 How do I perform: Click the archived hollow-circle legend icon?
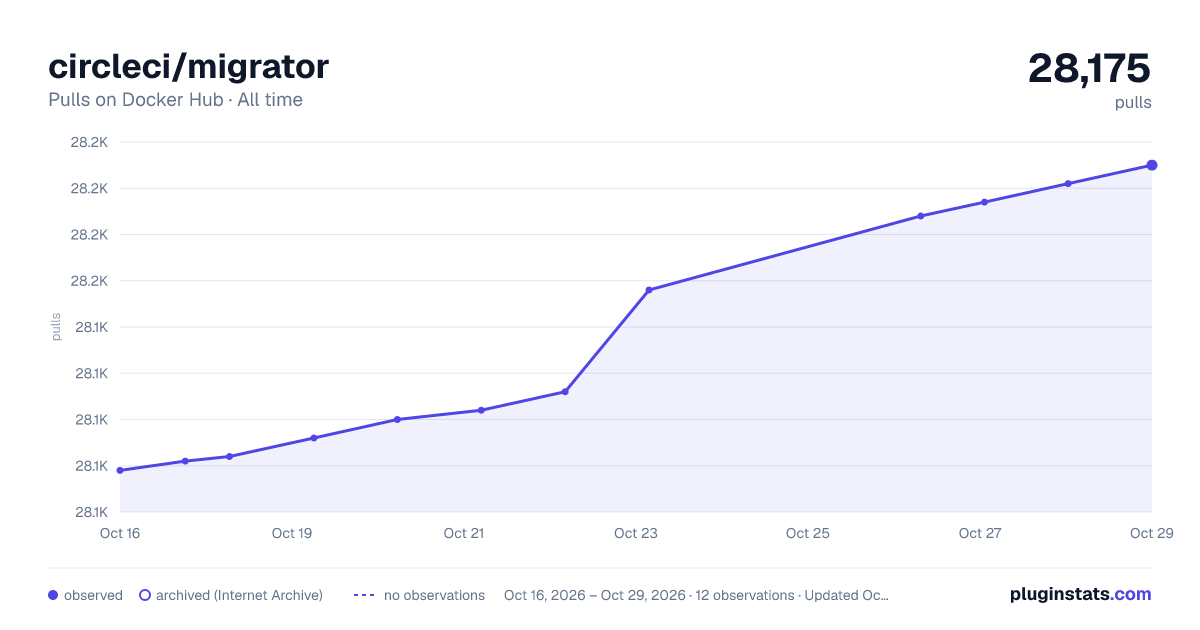point(145,595)
